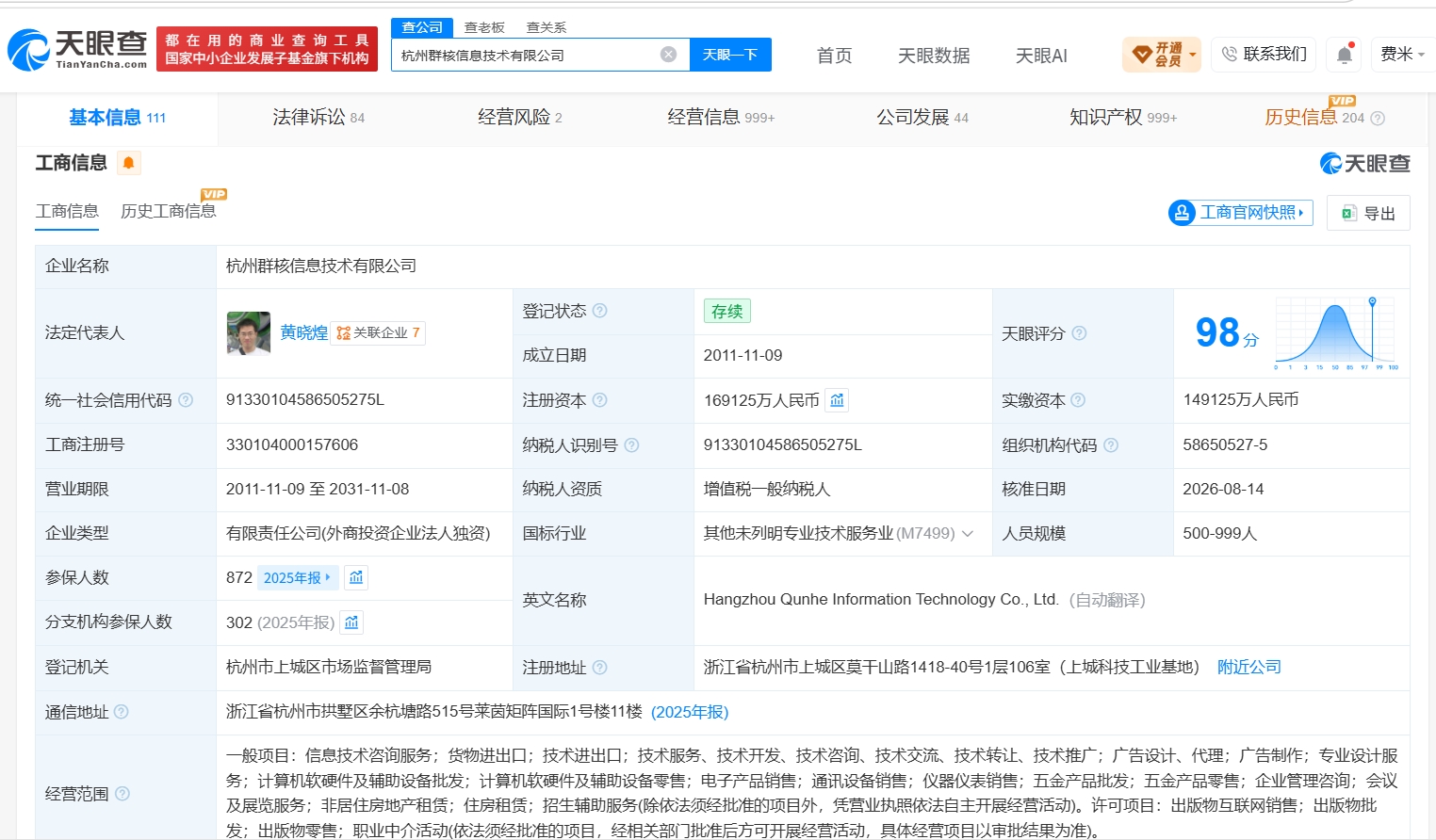The image size is (1436, 840).
Task: Go to 首页 in top navigation
Action: [x=834, y=56]
